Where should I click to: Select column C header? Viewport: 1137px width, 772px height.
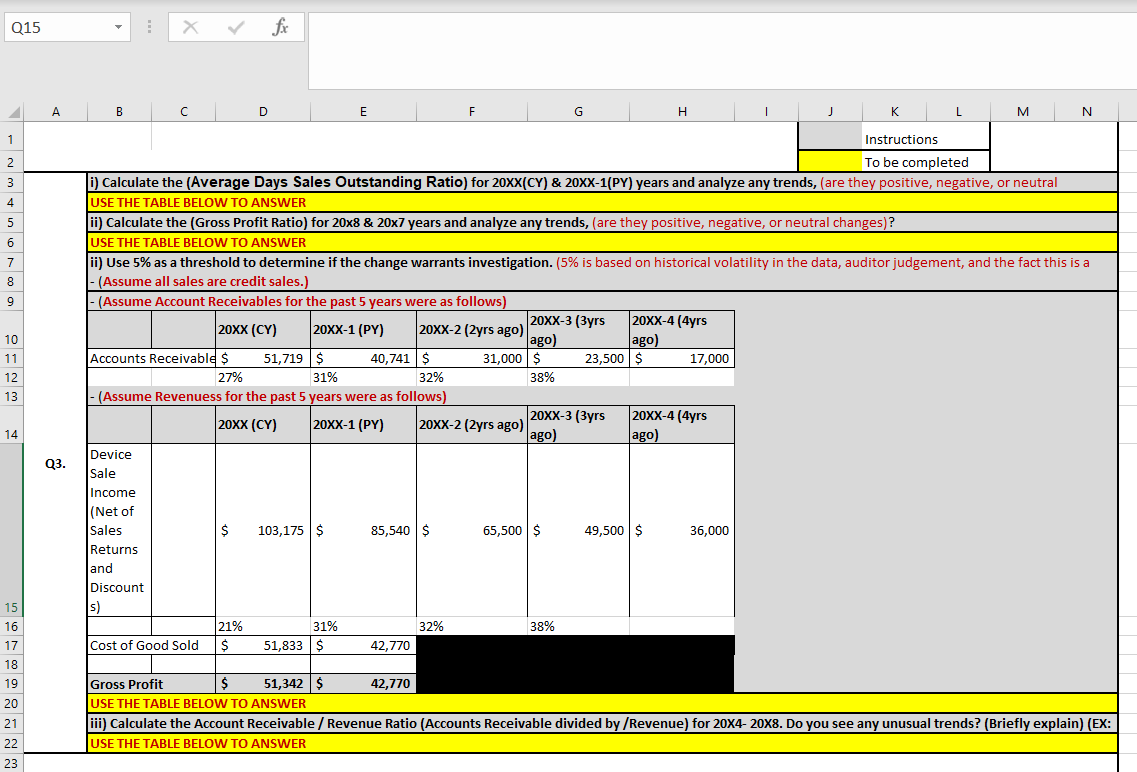pos(183,112)
